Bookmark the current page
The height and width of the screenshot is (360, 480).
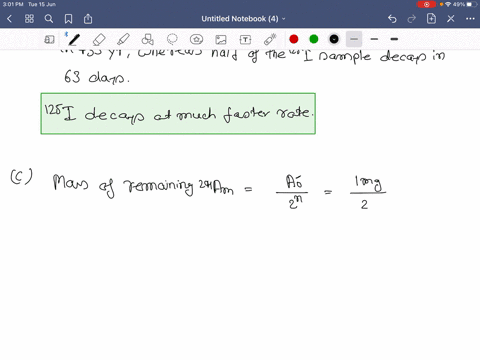[x=68, y=19]
